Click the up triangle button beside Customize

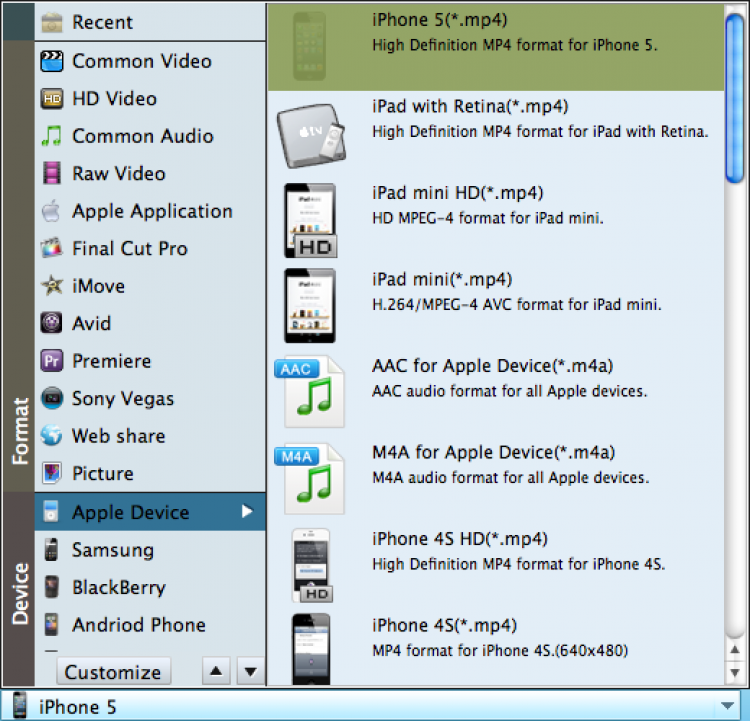click(216, 671)
